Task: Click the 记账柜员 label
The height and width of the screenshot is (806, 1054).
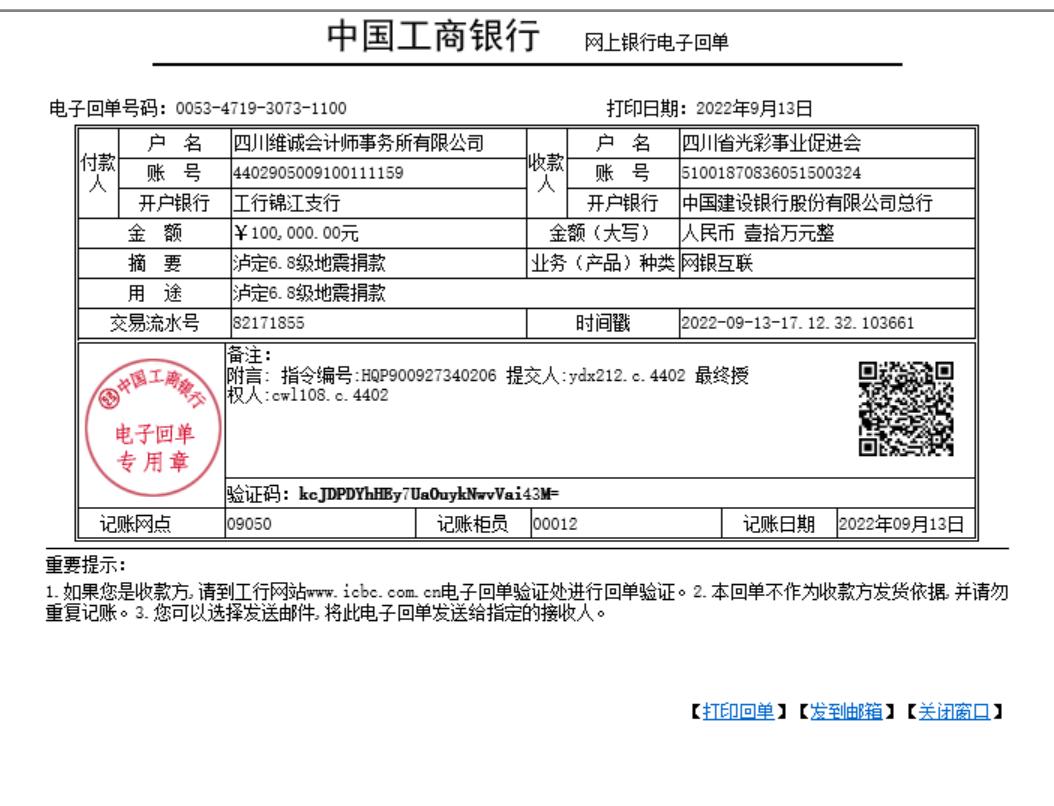Action: tap(473, 524)
